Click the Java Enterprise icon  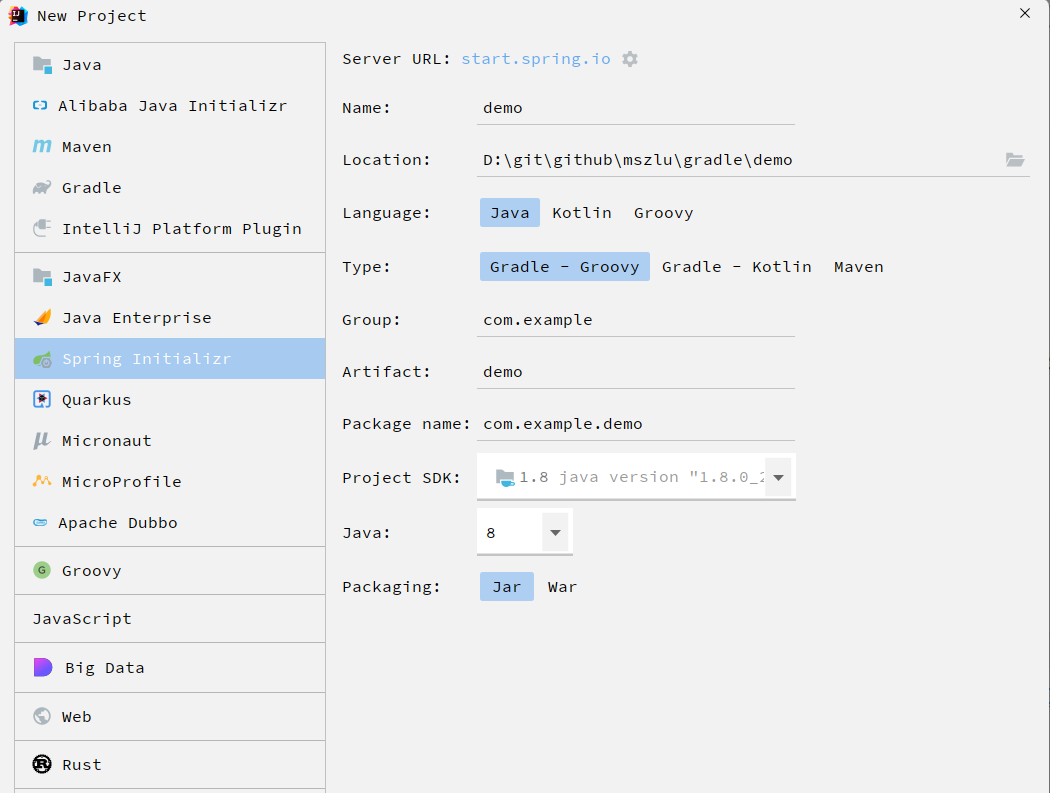coord(42,317)
